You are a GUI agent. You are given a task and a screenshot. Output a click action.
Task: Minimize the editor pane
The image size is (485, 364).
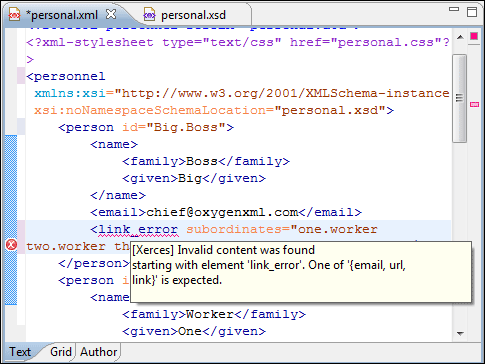[x=454, y=10]
